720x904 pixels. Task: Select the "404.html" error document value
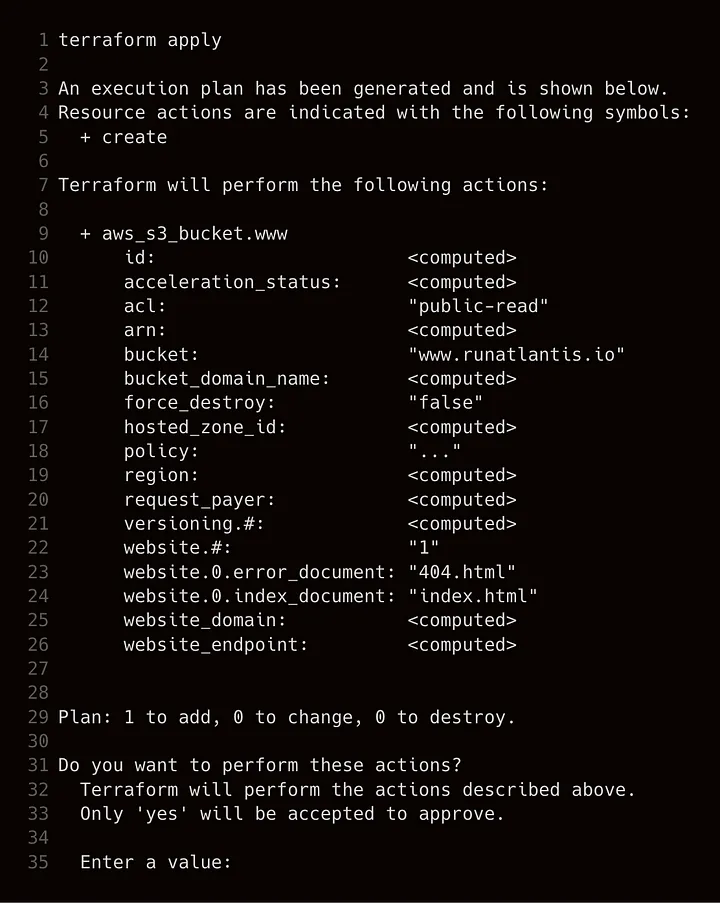tap(462, 572)
